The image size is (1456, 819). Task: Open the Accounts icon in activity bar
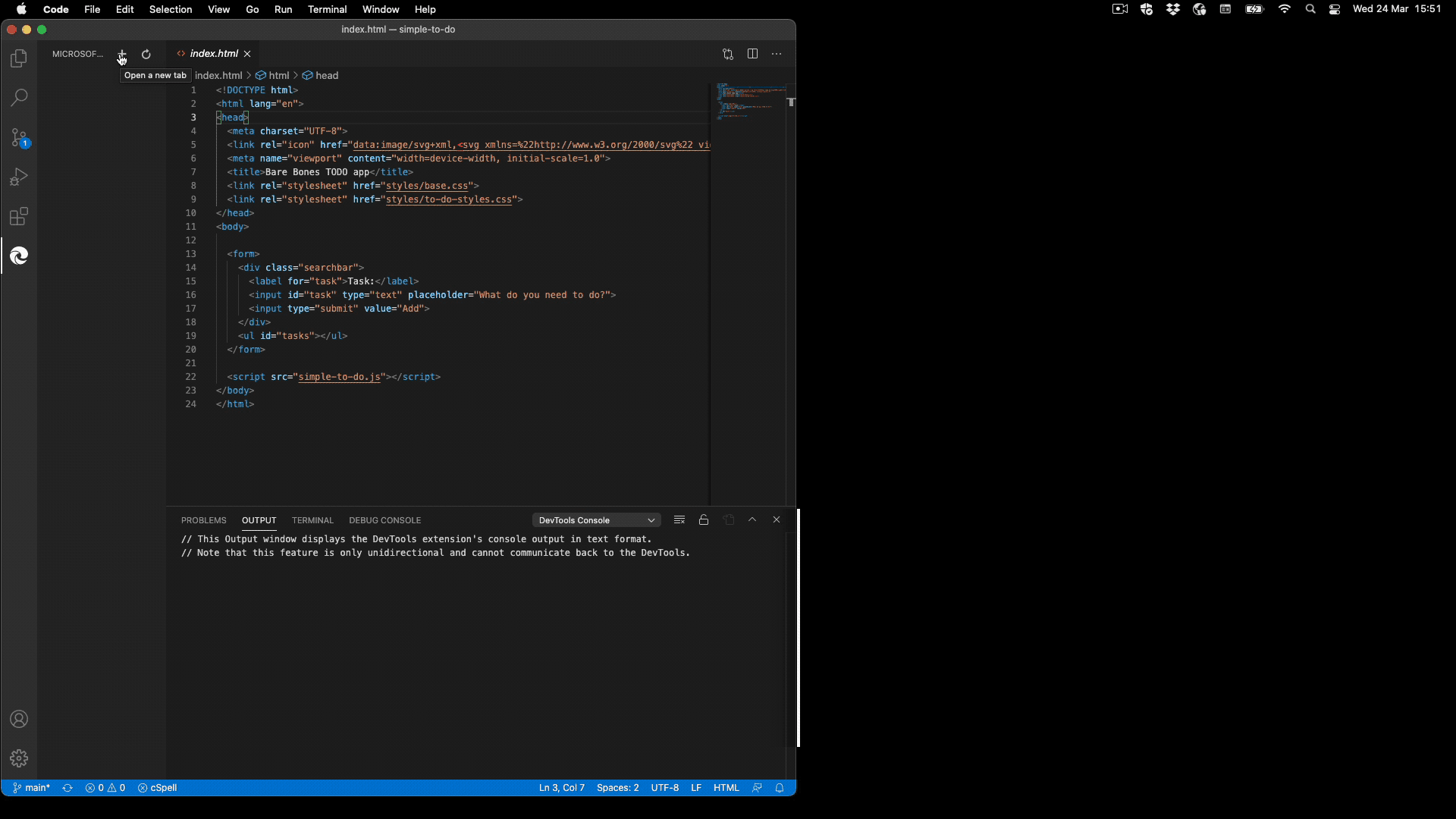pos(19,719)
